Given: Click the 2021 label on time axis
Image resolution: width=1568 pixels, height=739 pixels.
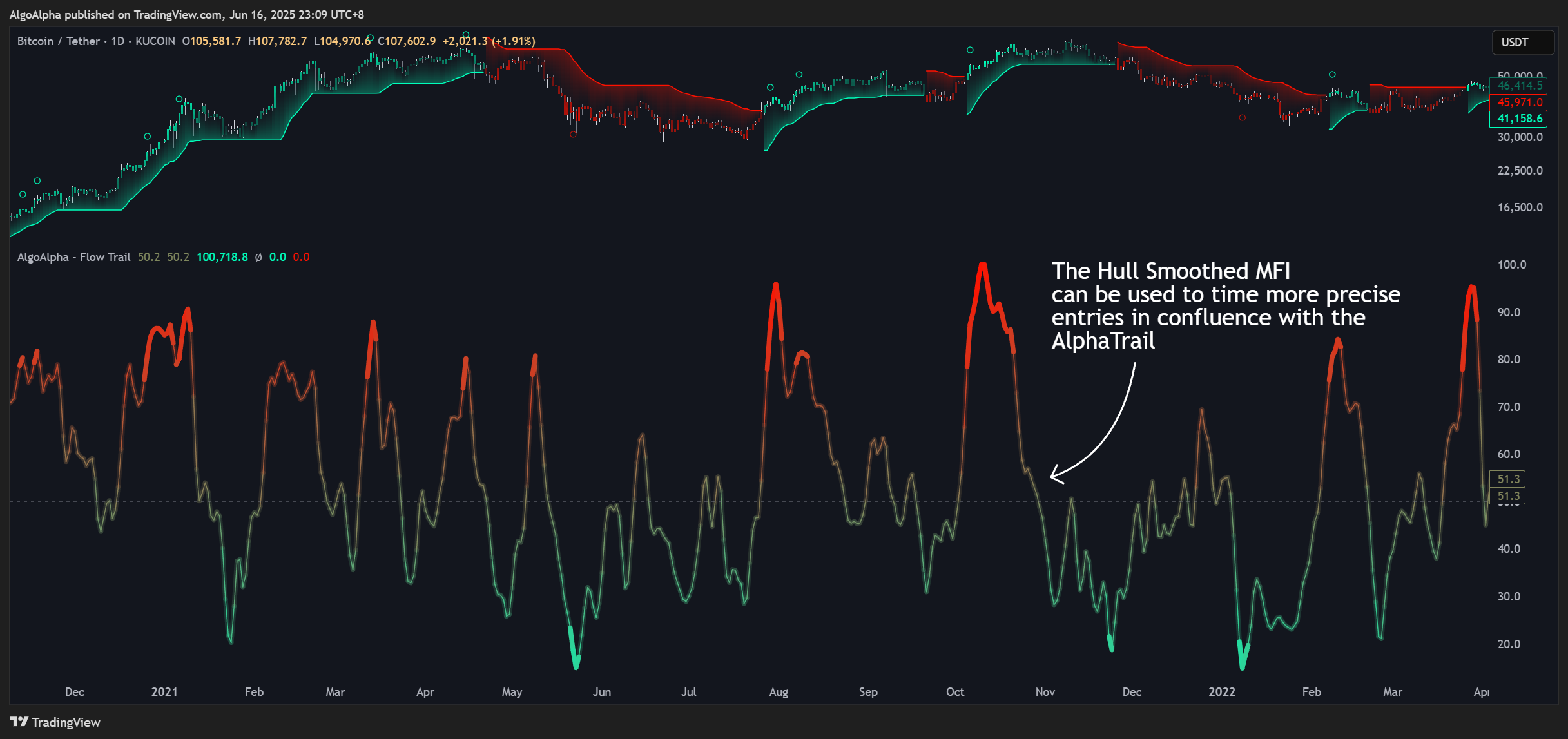Looking at the screenshot, I should coord(164,692).
